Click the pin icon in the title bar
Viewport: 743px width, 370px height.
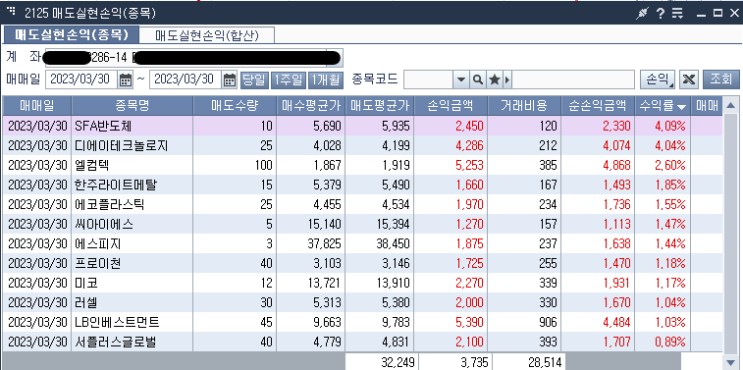(x=641, y=13)
